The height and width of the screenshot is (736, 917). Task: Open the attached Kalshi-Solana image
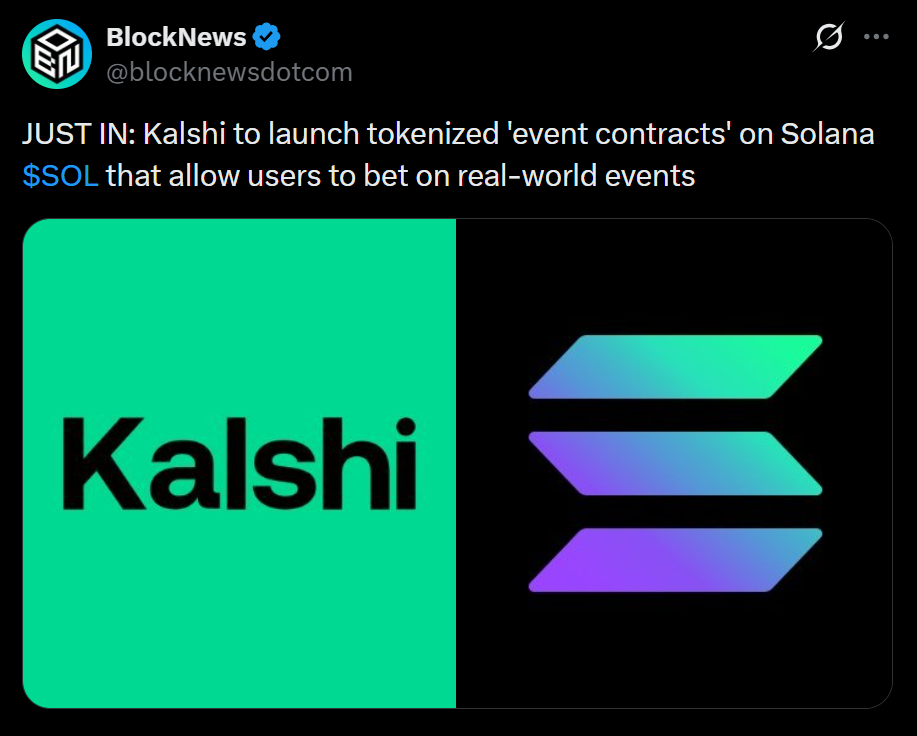coord(458,464)
